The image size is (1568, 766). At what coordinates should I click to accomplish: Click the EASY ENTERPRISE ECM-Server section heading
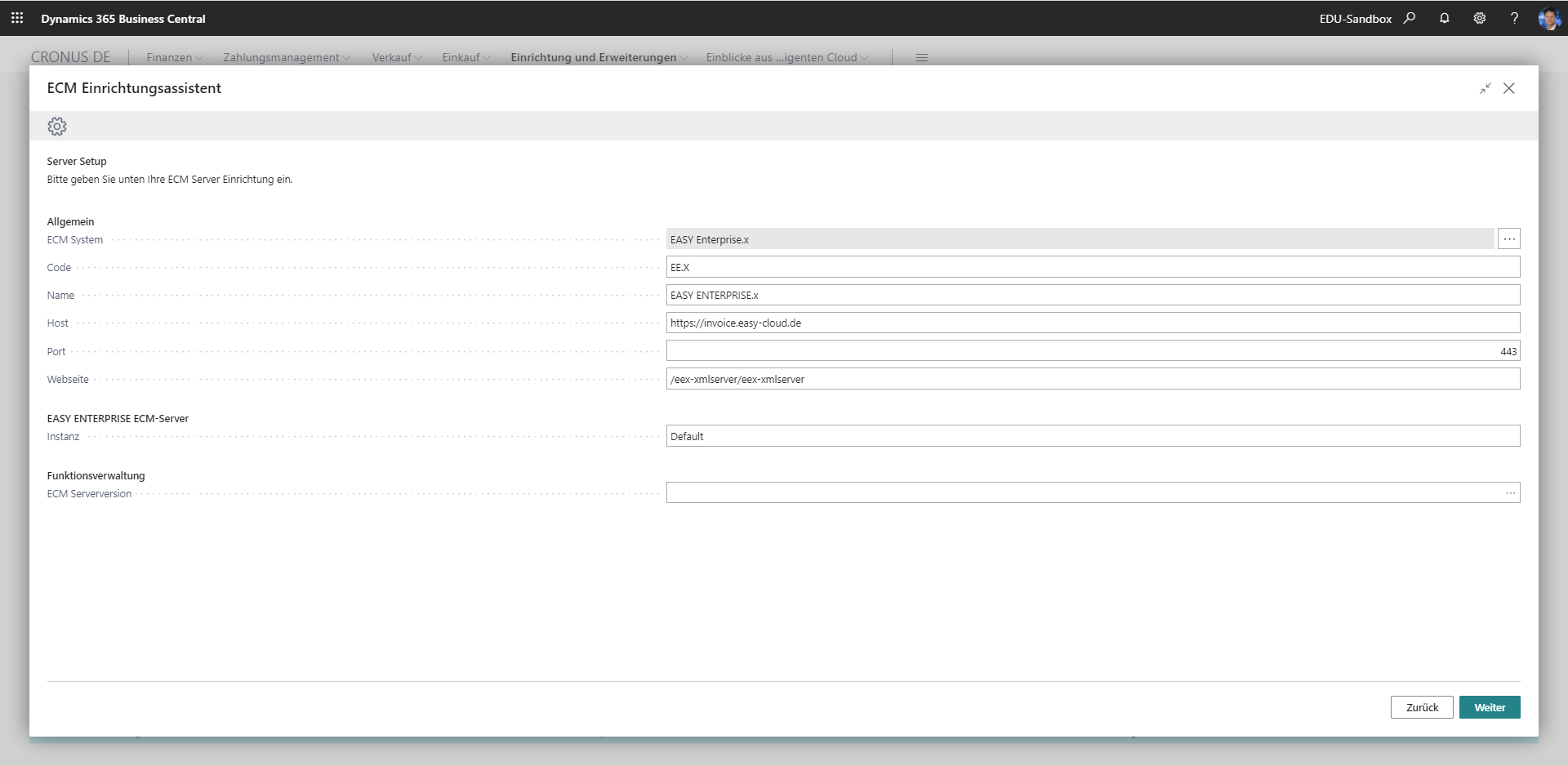(118, 418)
